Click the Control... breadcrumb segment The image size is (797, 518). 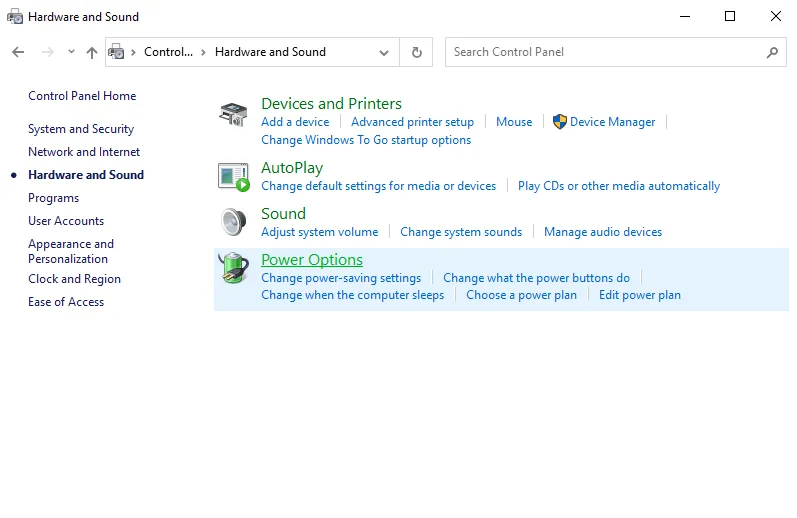click(x=168, y=52)
